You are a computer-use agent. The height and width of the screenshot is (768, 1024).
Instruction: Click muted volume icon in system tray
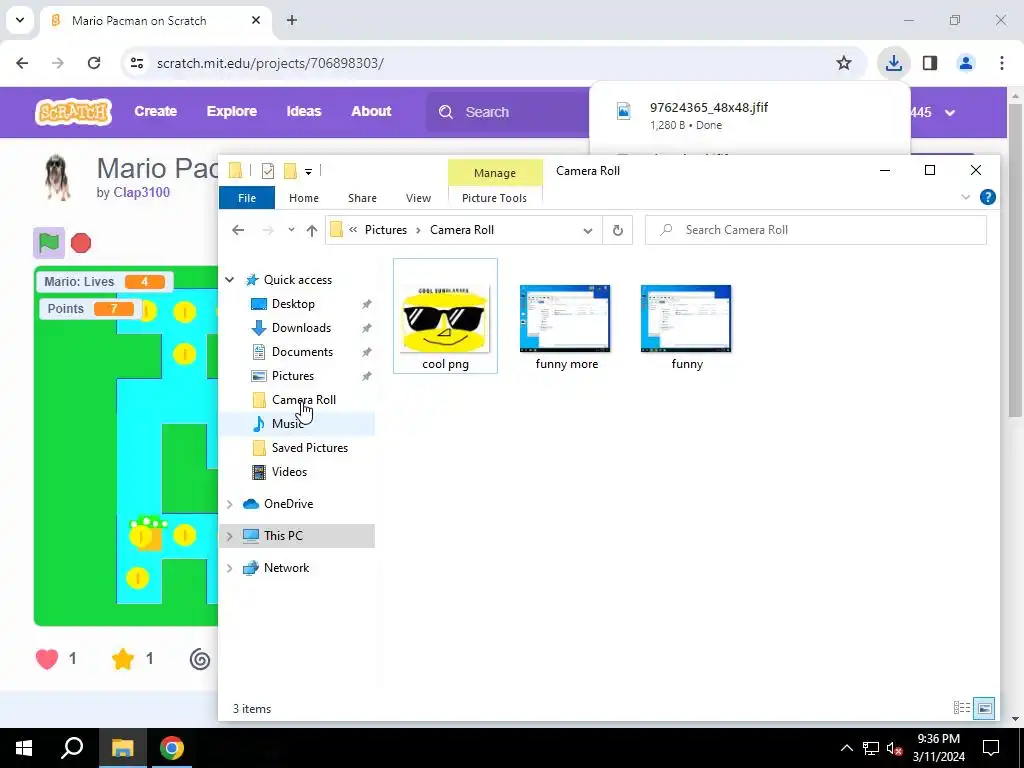click(895, 748)
